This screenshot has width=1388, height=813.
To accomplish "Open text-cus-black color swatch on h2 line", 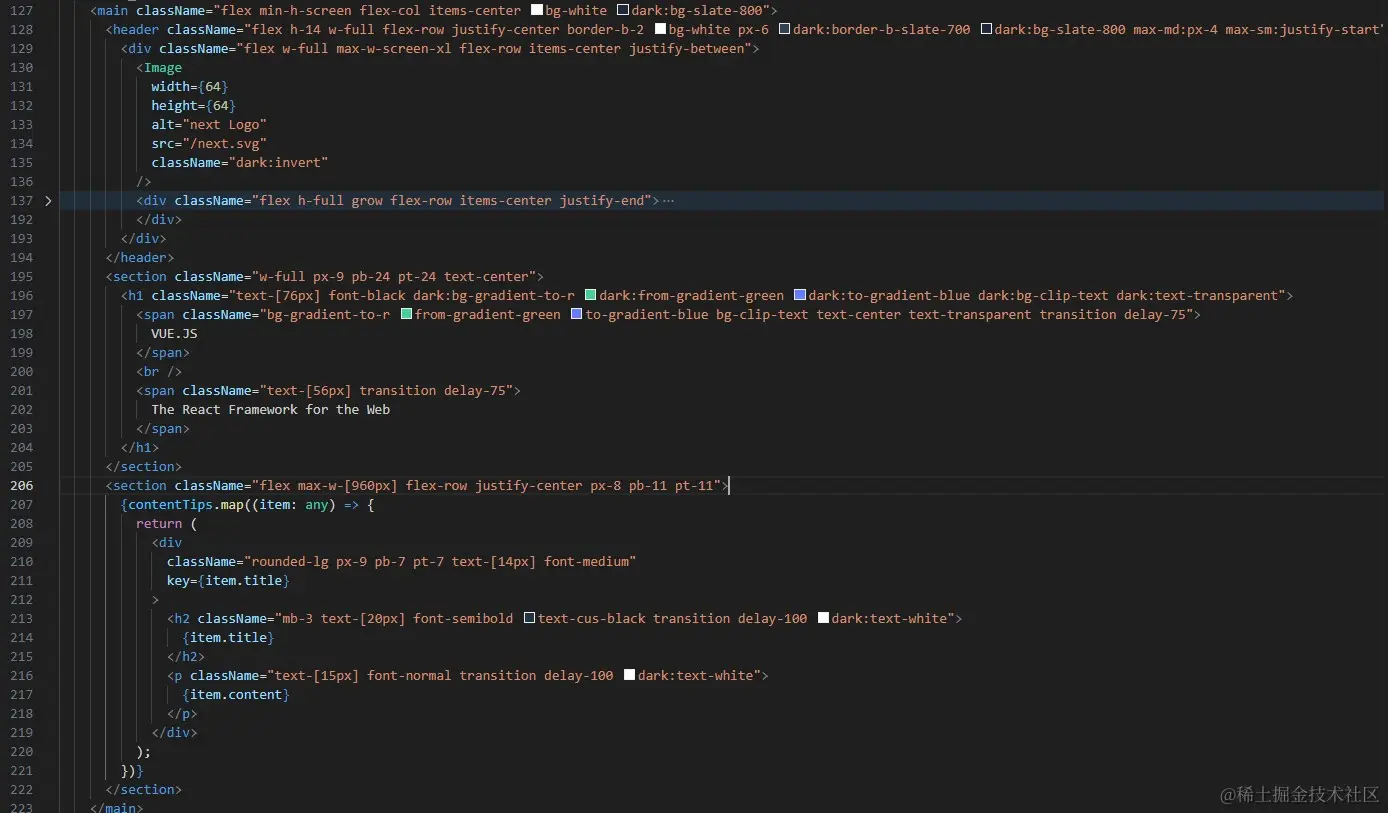I will tap(529, 619).
